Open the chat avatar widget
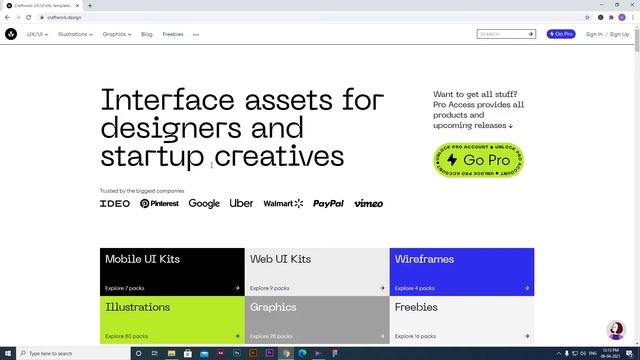Image resolution: width=640 pixels, height=360 pixels. coord(616,330)
